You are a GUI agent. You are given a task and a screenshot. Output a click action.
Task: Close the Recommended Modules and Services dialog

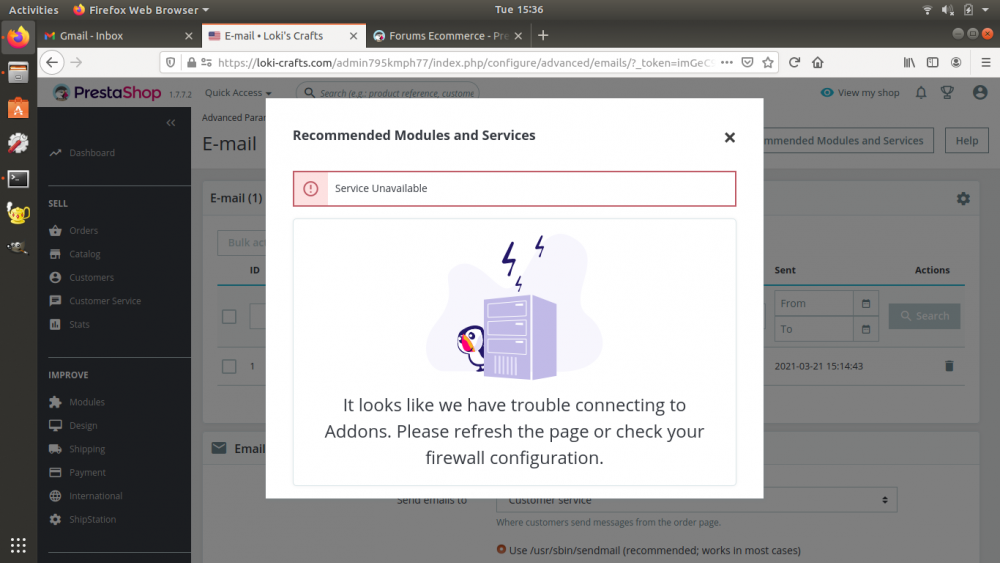click(x=730, y=137)
